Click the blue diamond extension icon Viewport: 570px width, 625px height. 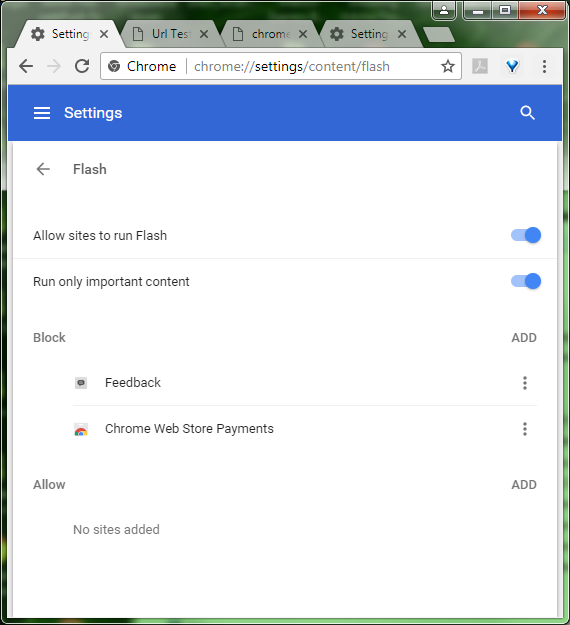(512, 66)
